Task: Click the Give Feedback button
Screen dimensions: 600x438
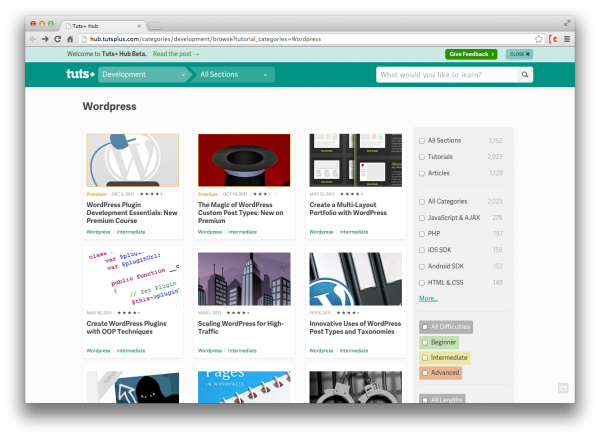Action: point(471,54)
